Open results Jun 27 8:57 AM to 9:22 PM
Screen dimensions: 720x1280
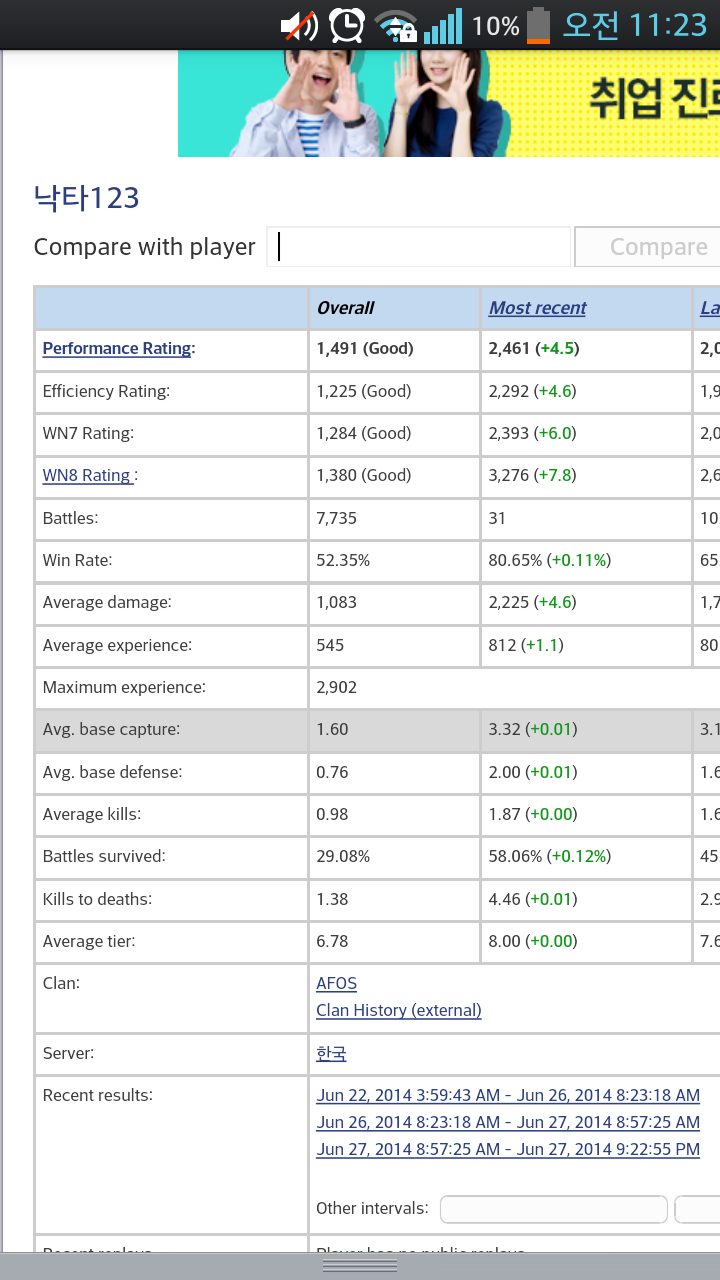click(x=508, y=1150)
